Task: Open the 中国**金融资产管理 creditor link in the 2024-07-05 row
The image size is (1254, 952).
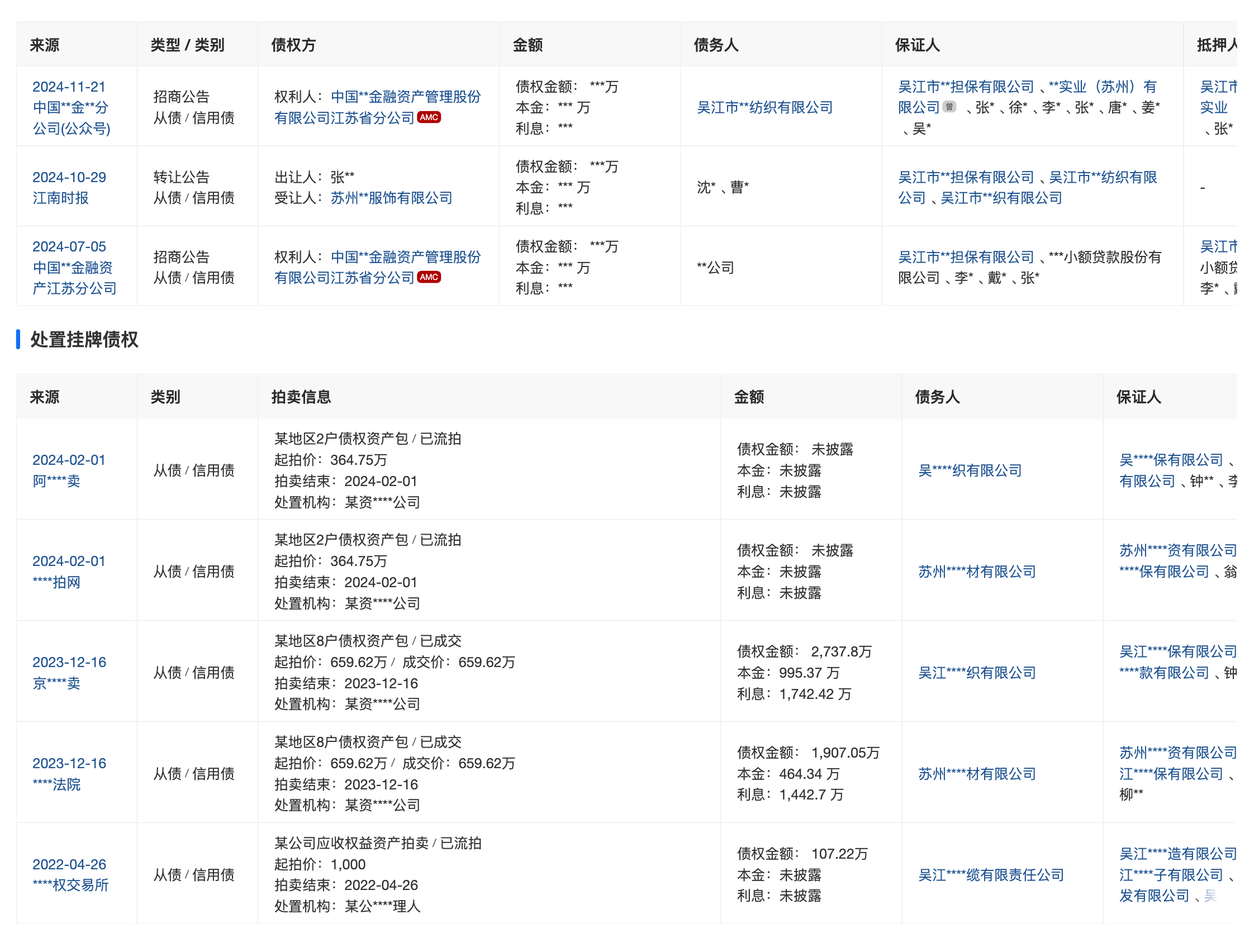Action: tap(378, 267)
